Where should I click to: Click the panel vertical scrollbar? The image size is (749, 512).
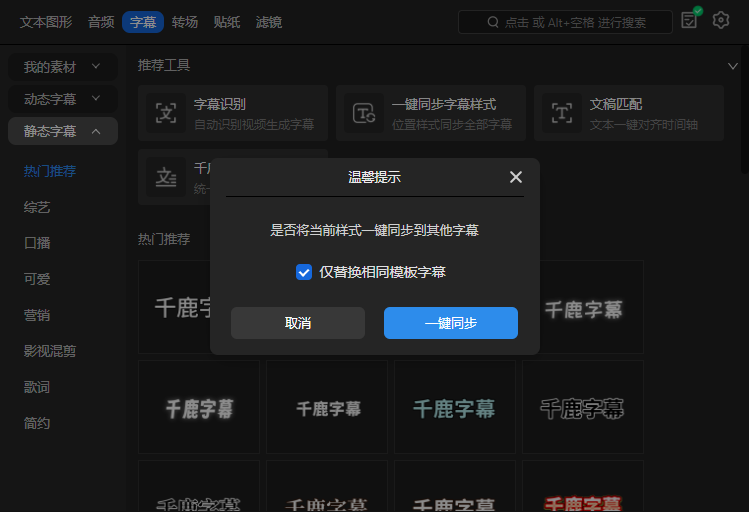coord(745,110)
